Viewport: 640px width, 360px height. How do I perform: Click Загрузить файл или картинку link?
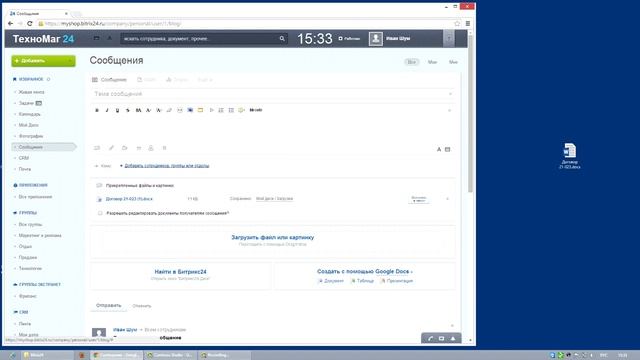273,238
